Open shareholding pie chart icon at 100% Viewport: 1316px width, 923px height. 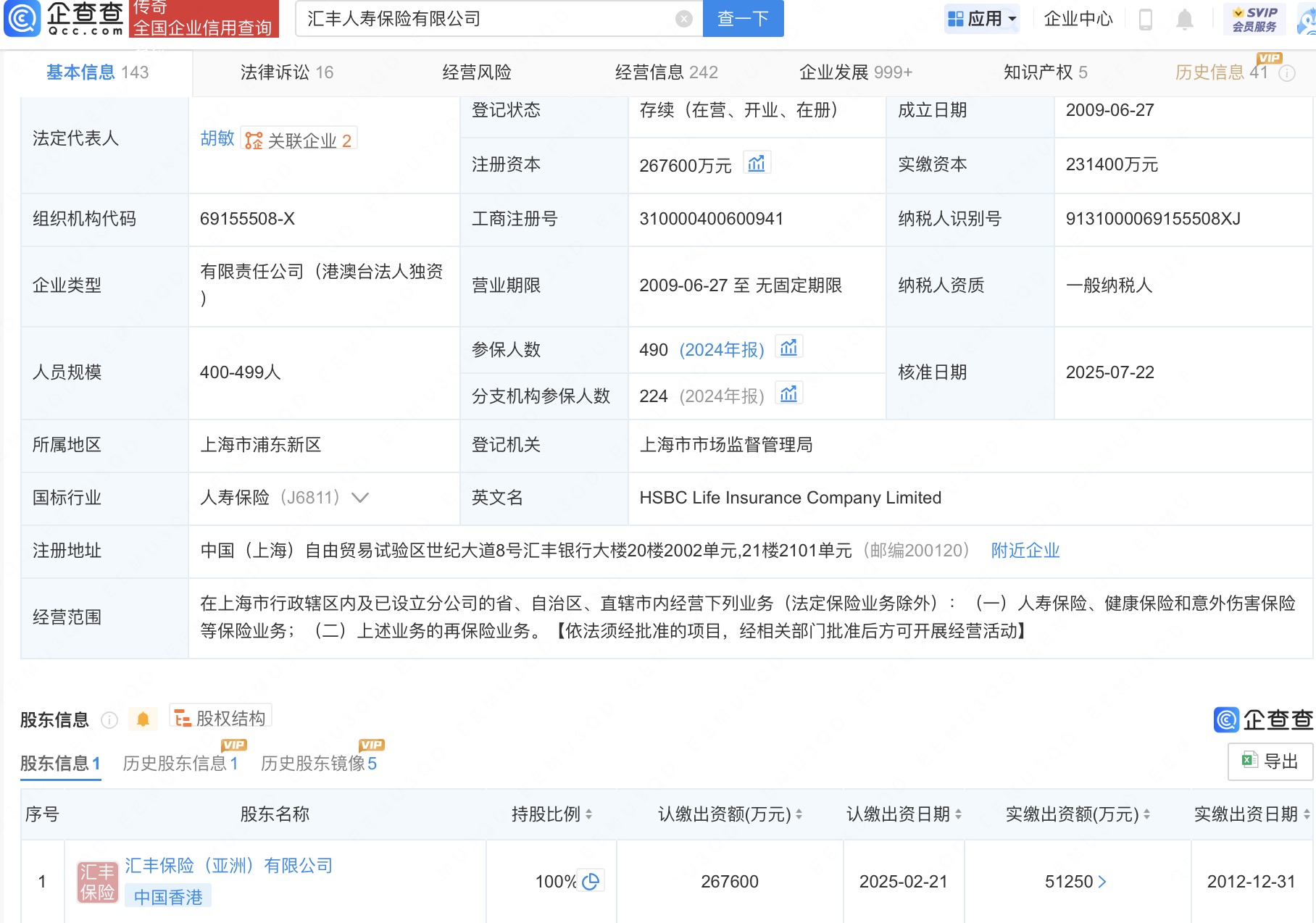click(x=591, y=881)
